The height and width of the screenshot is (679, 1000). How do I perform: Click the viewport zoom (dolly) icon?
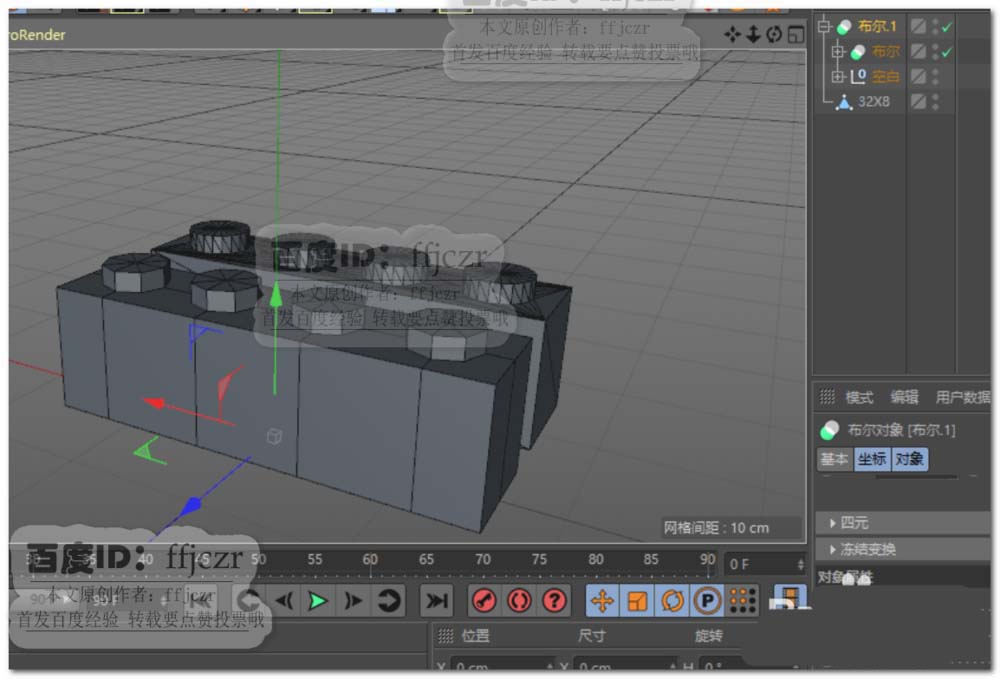pyautogui.click(x=753, y=35)
